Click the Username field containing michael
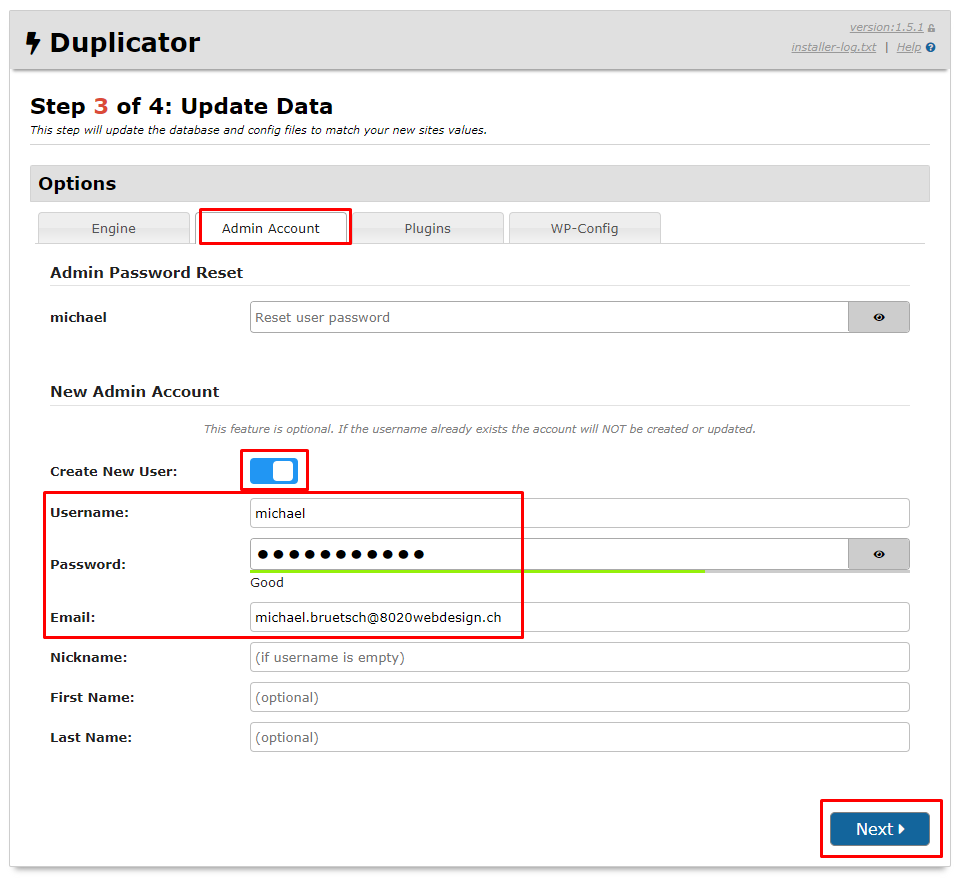967x882 pixels. [x=579, y=513]
